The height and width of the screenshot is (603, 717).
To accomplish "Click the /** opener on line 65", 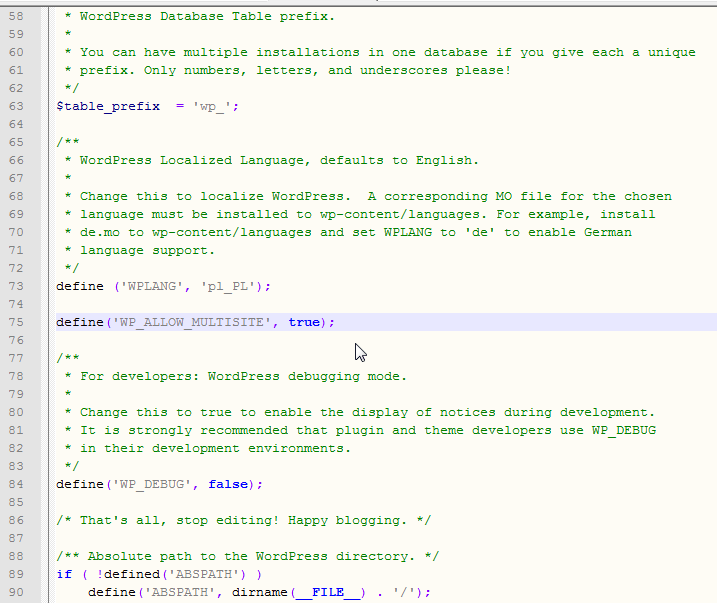I will [68, 142].
